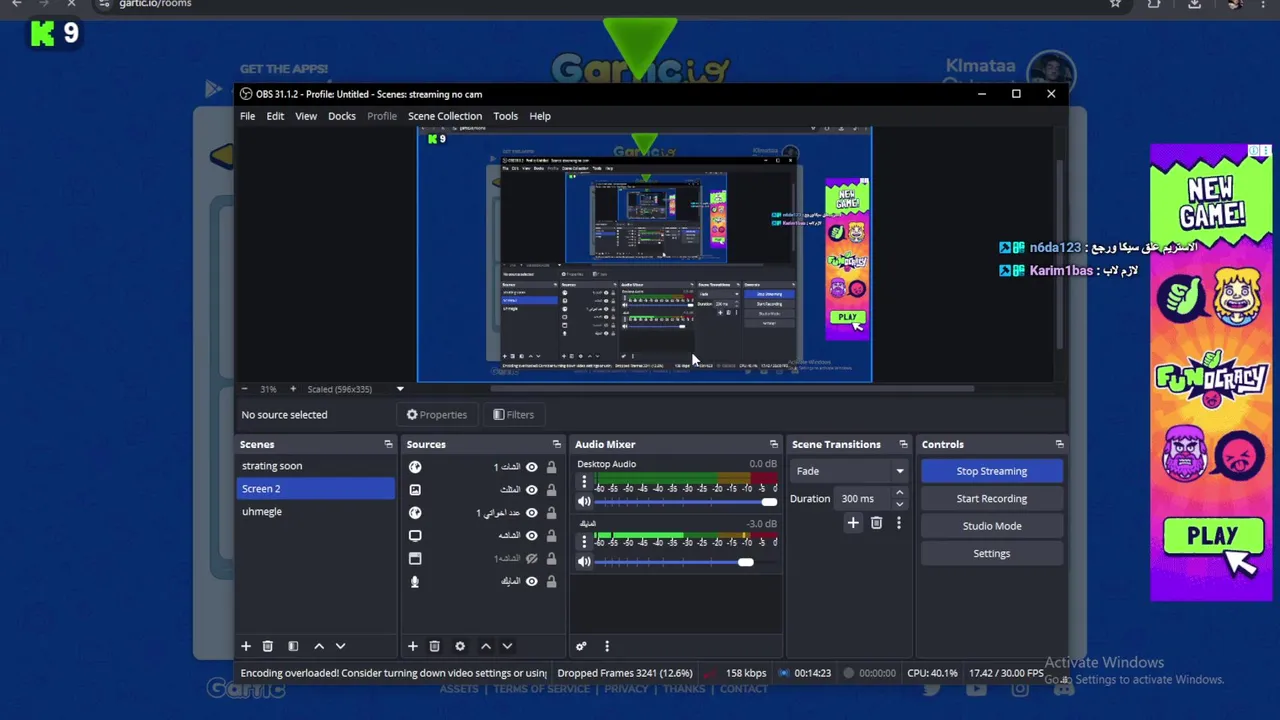
Task: Remove selected scene using trash icon
Action: pyautogui.click(x=267, y=646)
